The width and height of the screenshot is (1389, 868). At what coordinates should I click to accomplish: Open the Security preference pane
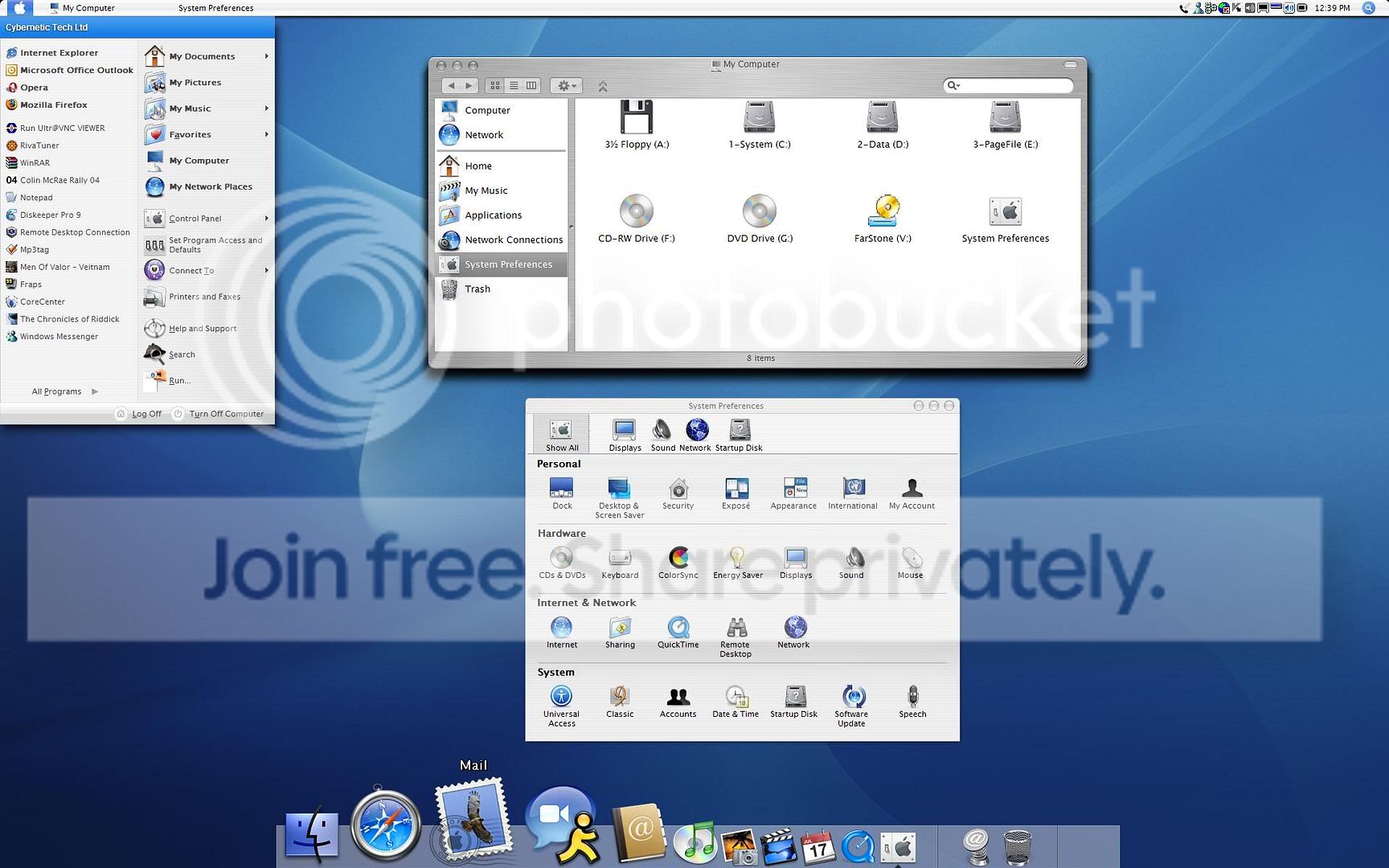[x=678, y=493]
